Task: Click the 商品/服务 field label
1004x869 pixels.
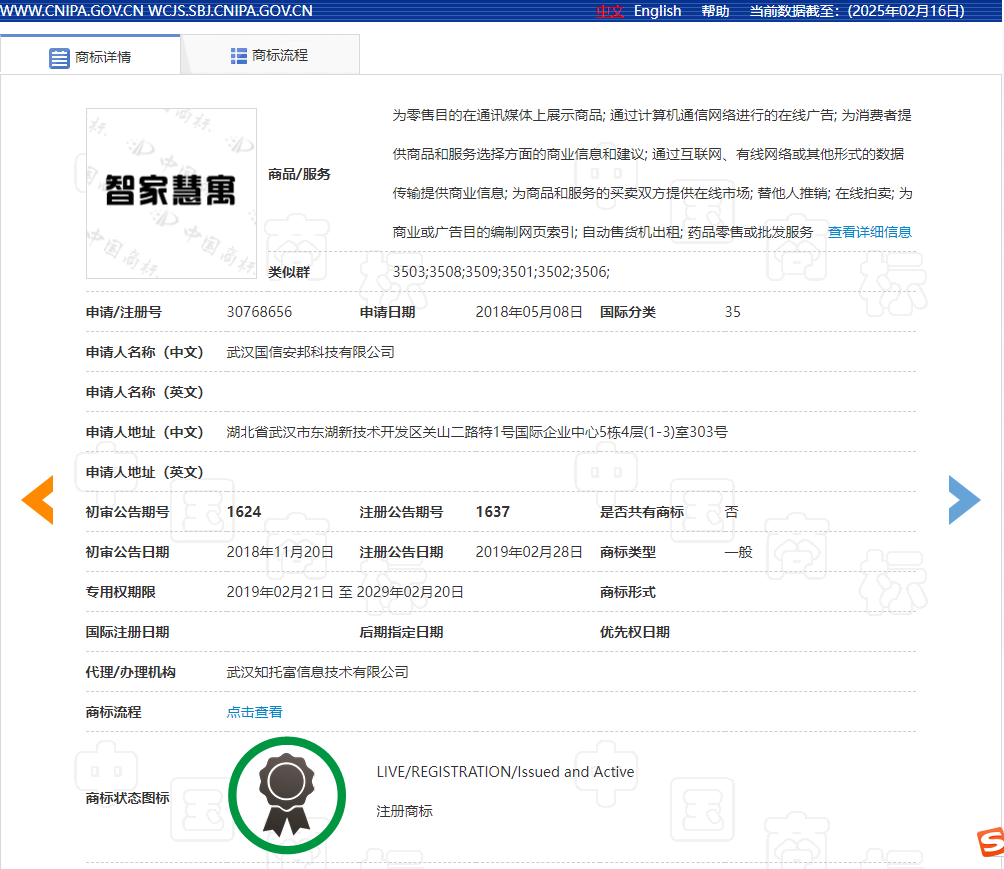Action: [x=299, y=174]
